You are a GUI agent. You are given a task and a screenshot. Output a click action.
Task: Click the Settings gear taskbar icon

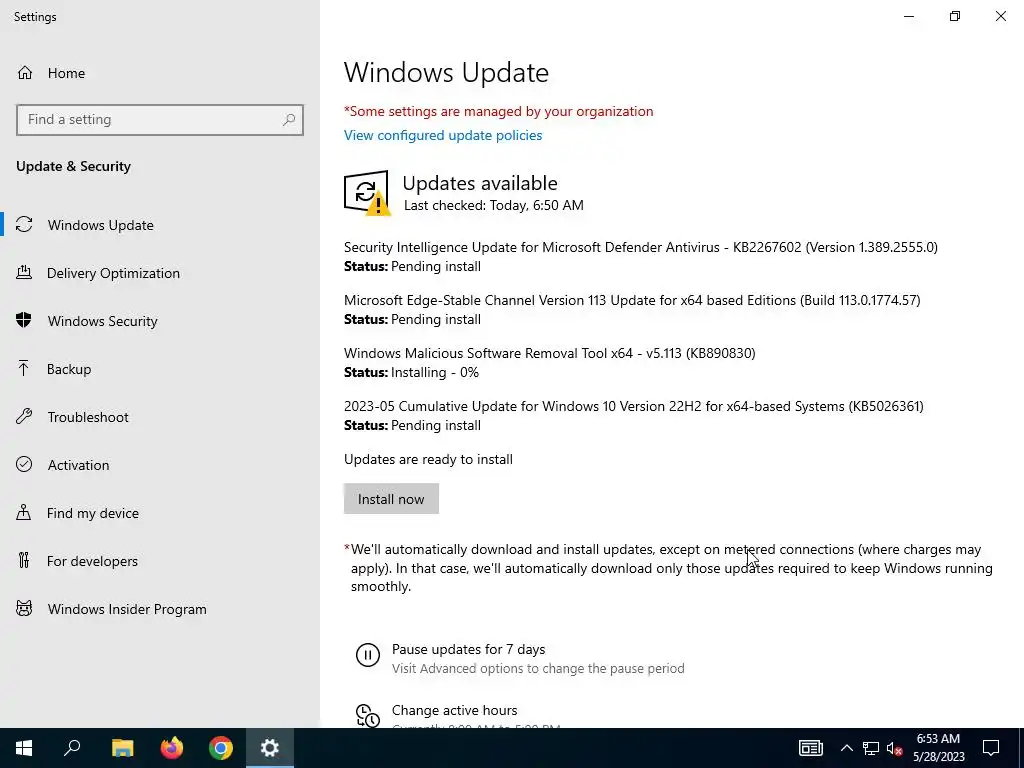click(270, 748)
